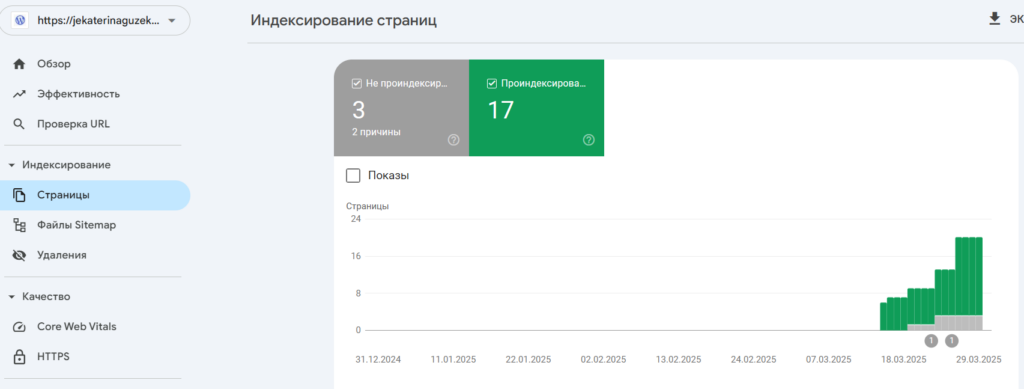
Task: Click the Удаления crossed-eye icon
Action: pos(20,255)
